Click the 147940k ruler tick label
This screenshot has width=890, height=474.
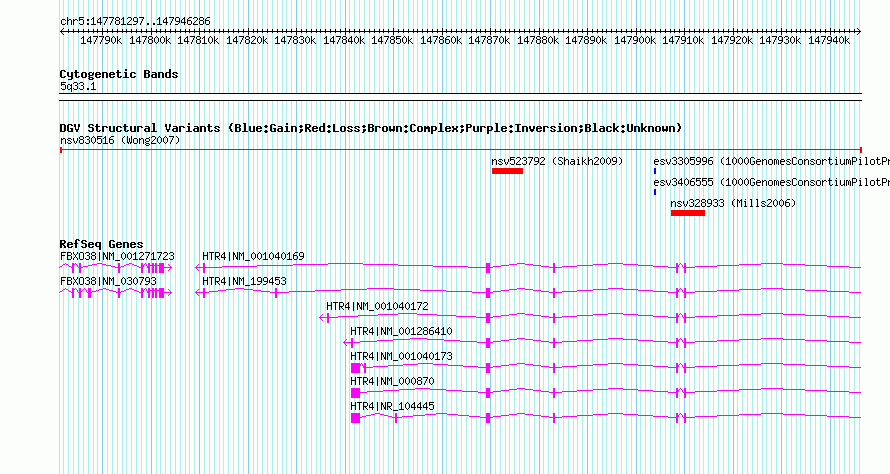pos(829,40)
